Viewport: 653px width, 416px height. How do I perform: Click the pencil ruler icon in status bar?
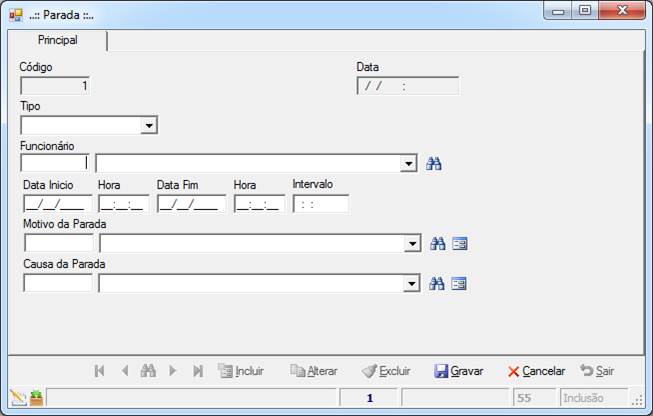17,398
